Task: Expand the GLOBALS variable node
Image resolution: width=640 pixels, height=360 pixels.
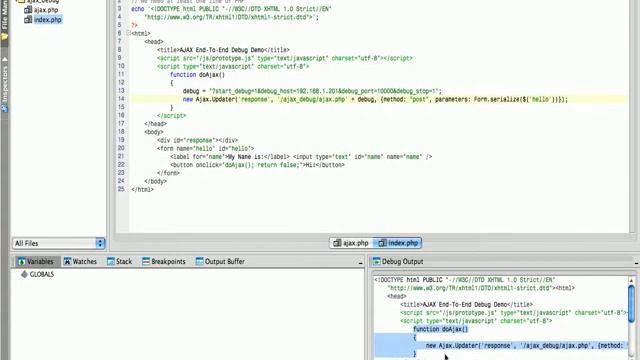Action: [x=38, y=274]
